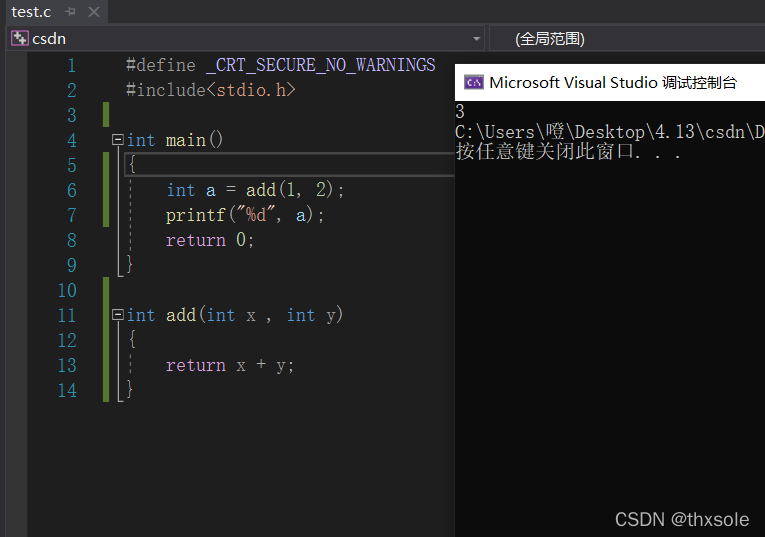Close the test.c tab
The width and height of the screenshot is (765, 537).
point(94,12)
